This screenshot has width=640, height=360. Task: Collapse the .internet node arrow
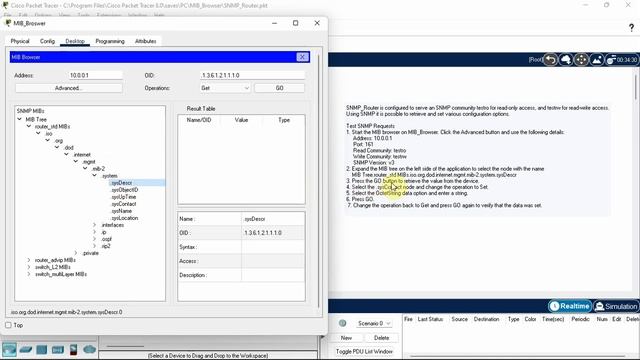(66, 154)
